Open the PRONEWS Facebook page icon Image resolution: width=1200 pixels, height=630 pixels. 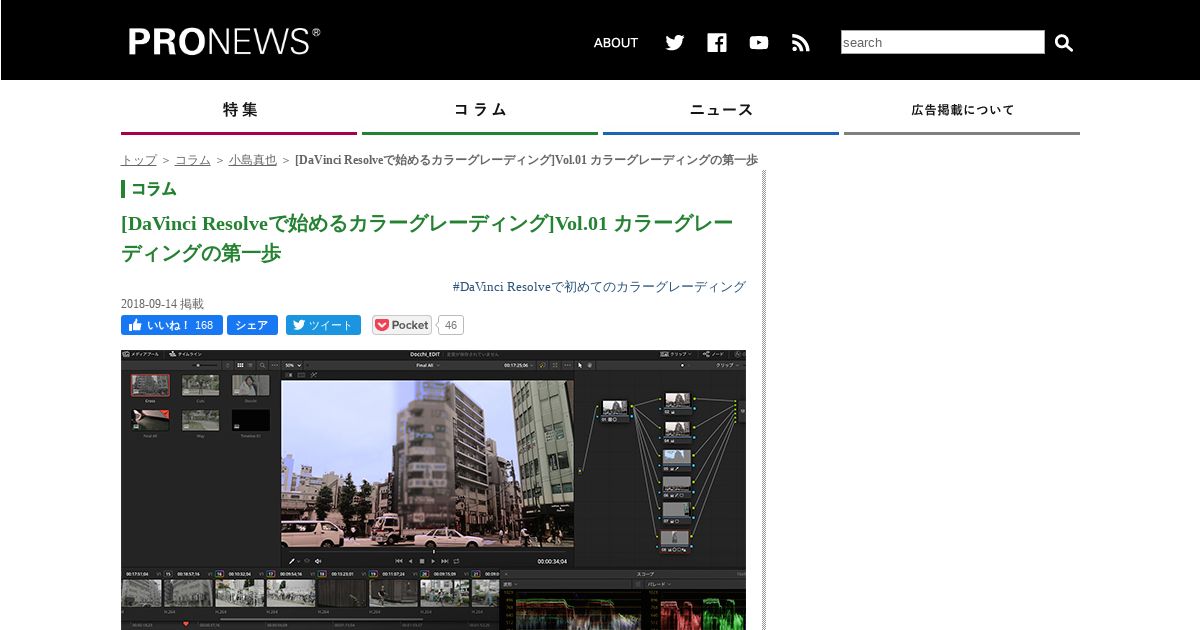[x=717, y=43]
